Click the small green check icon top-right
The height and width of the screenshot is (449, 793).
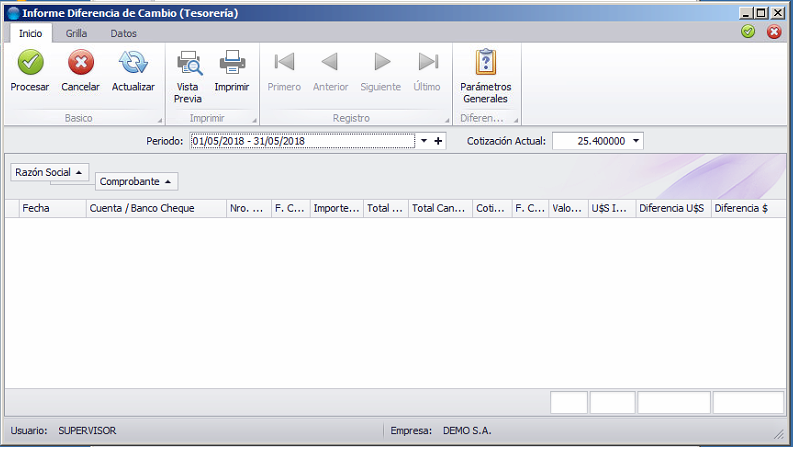tap(748, 32)
